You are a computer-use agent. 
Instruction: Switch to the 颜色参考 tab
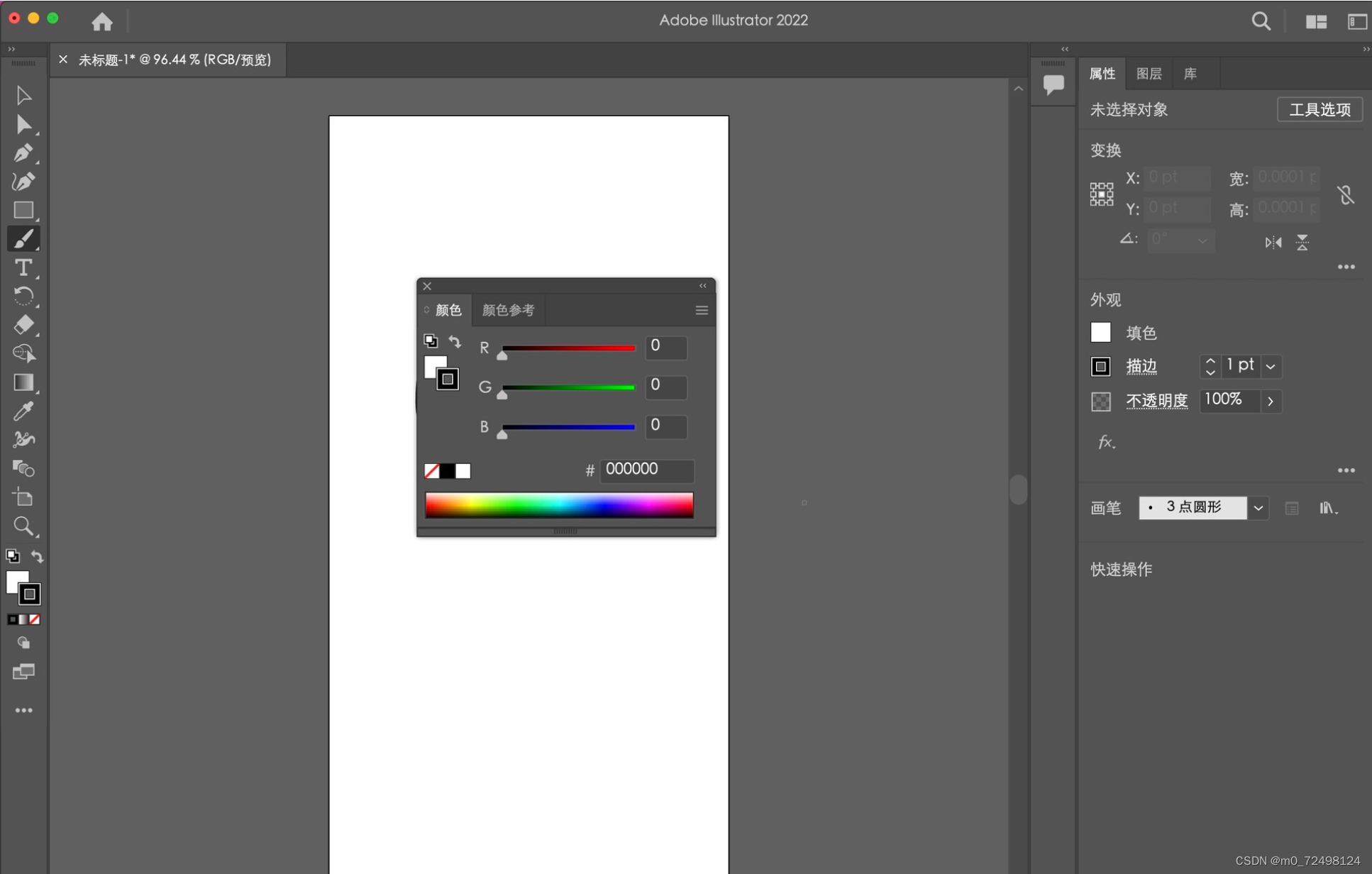point(508,310)
